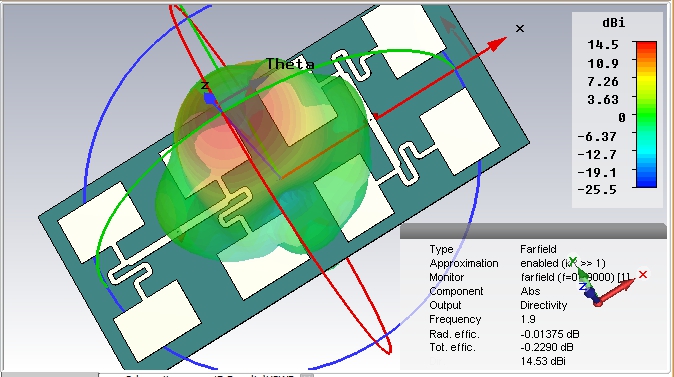This screenshot has width=674, height=377.
Task: Select the Frequency 1.9 row
Action: tap(482, 319)
